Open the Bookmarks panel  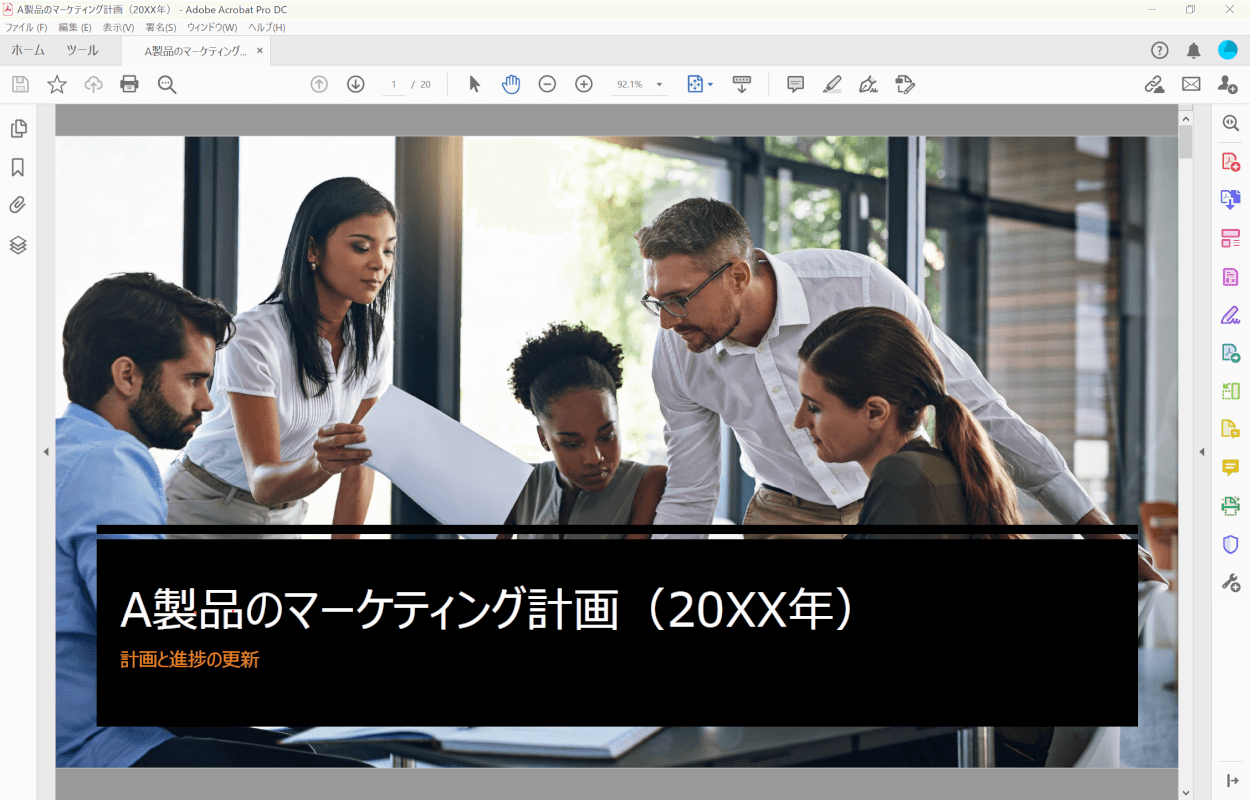pos(17,167)
